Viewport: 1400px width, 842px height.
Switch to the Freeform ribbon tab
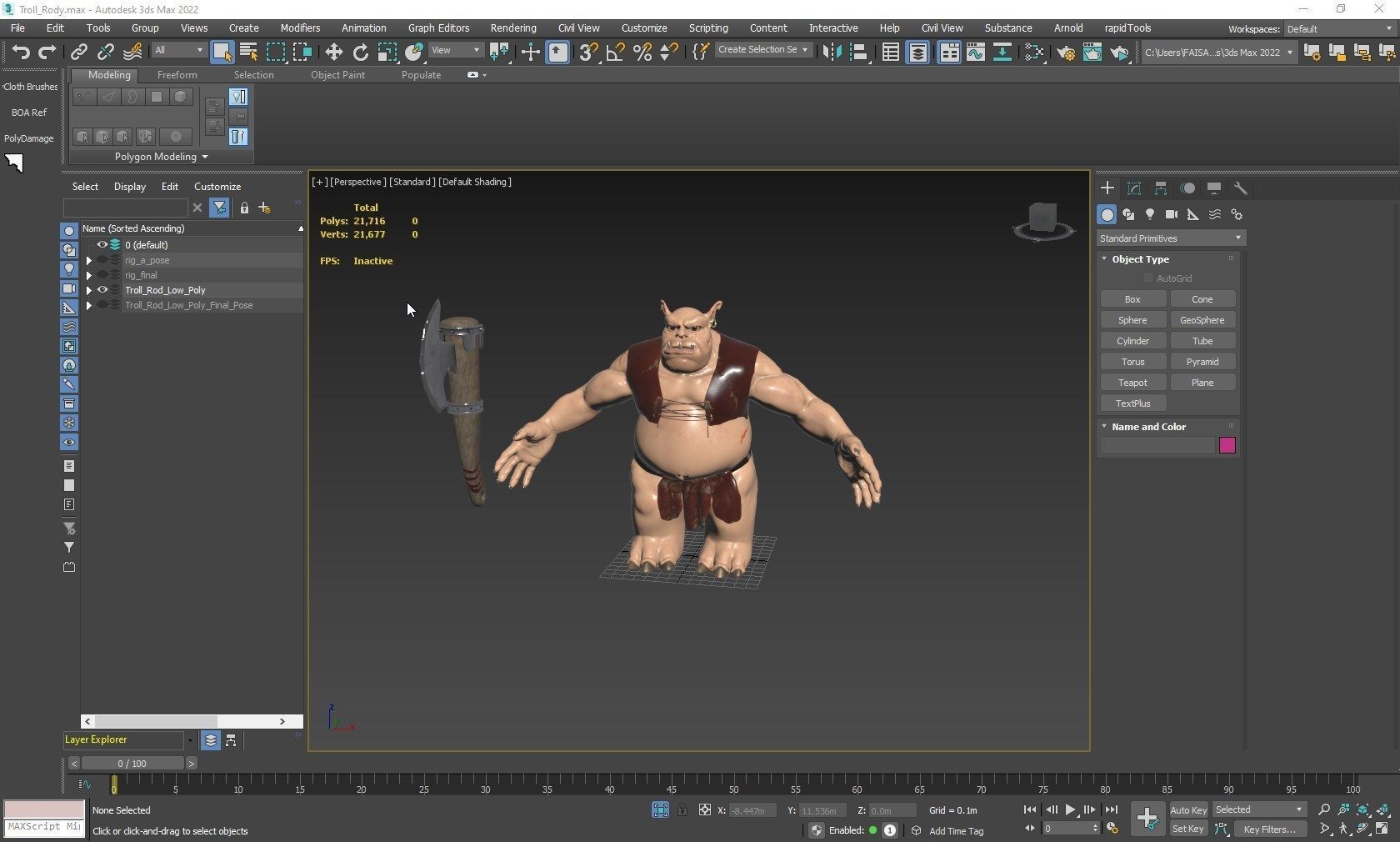click(177, 75)
